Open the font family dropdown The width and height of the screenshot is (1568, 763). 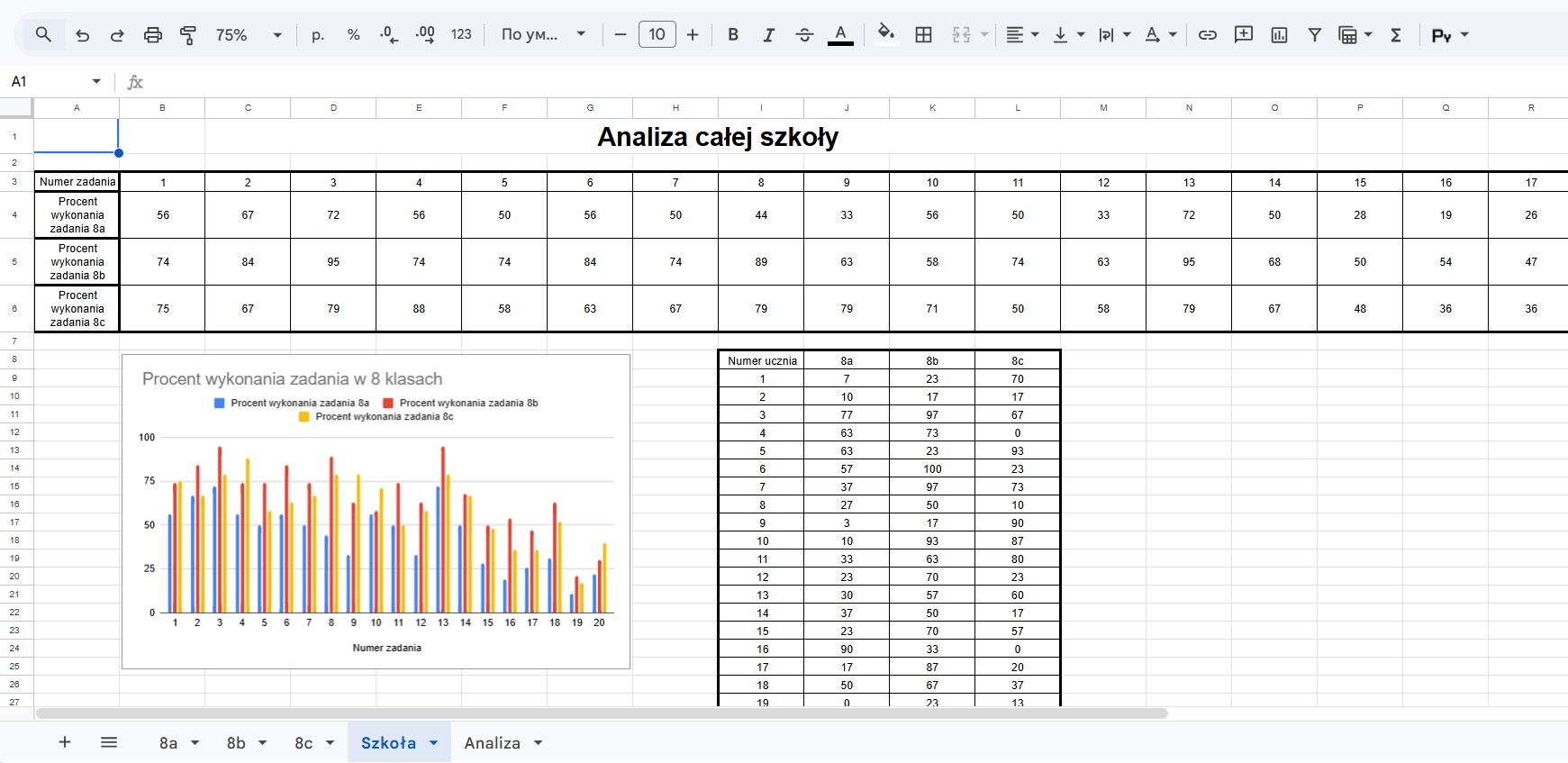tap(543, 35)
